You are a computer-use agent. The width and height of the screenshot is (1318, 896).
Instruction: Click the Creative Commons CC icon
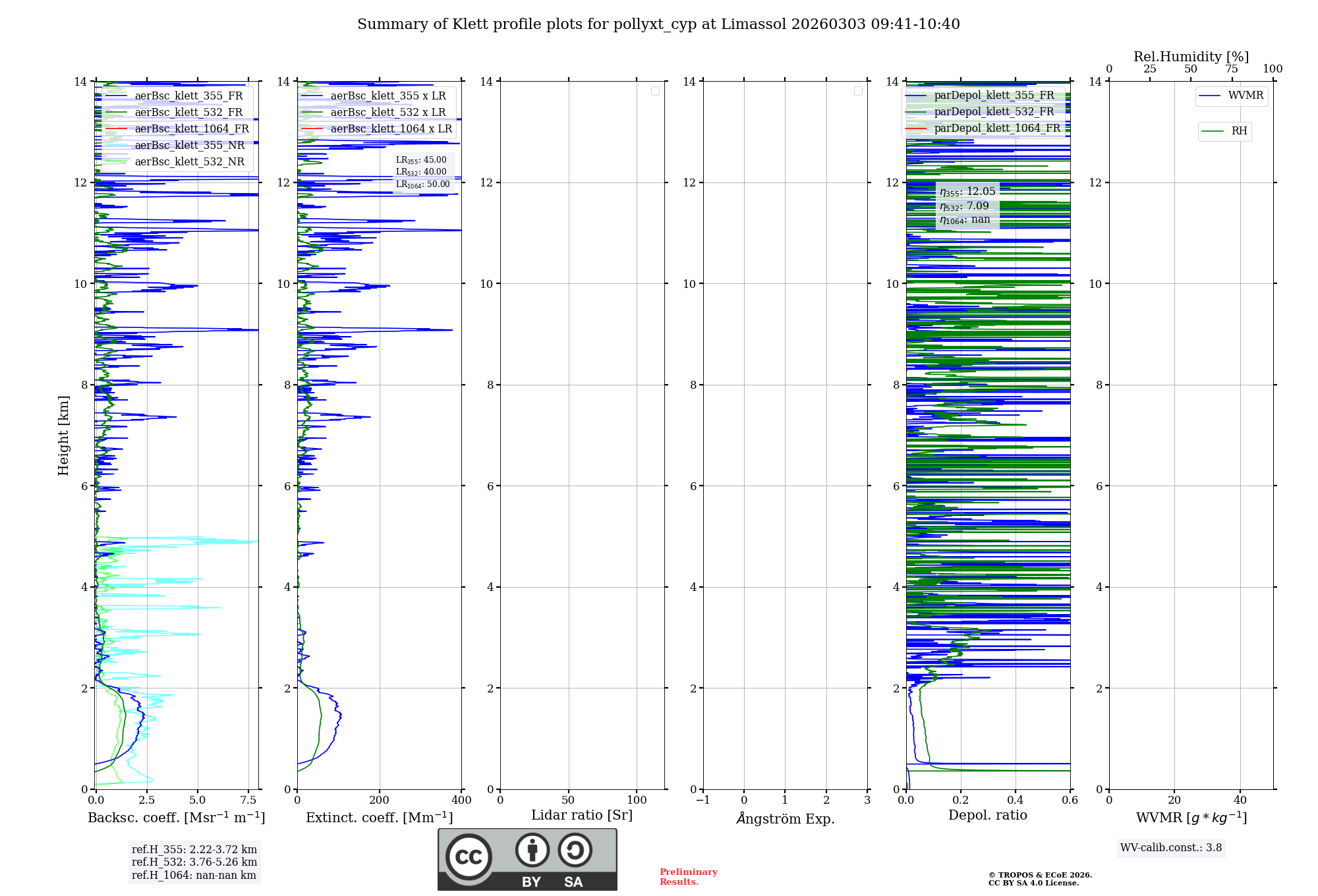click(x=469, y=856)
